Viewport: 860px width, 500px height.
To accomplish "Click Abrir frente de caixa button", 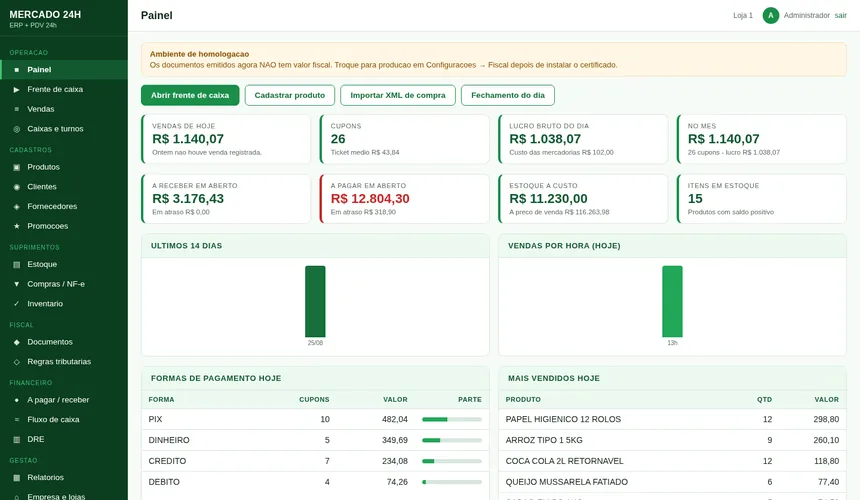I will coord(190,95).
